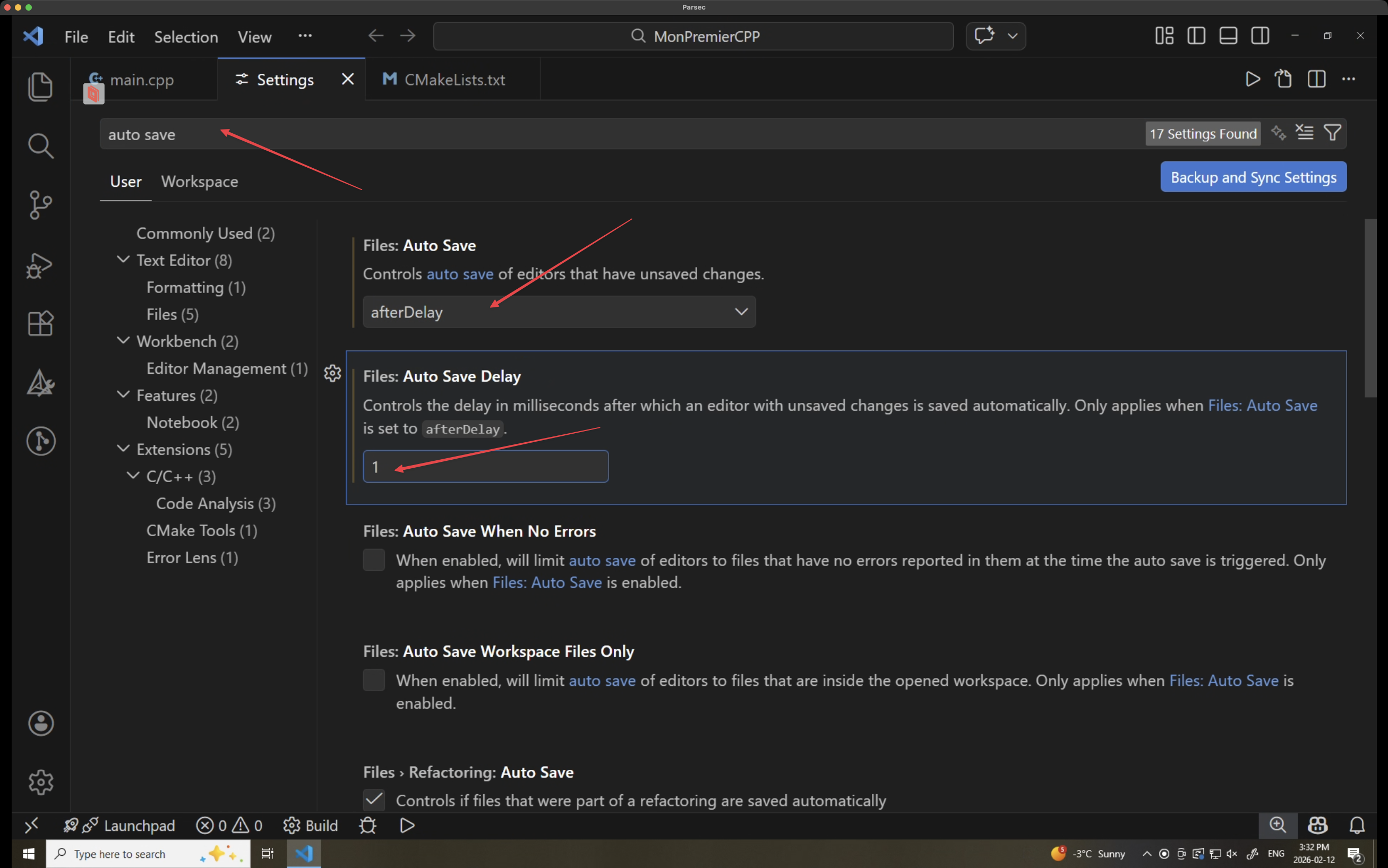Toggle the primary side bar icon

click(1196, 36)
